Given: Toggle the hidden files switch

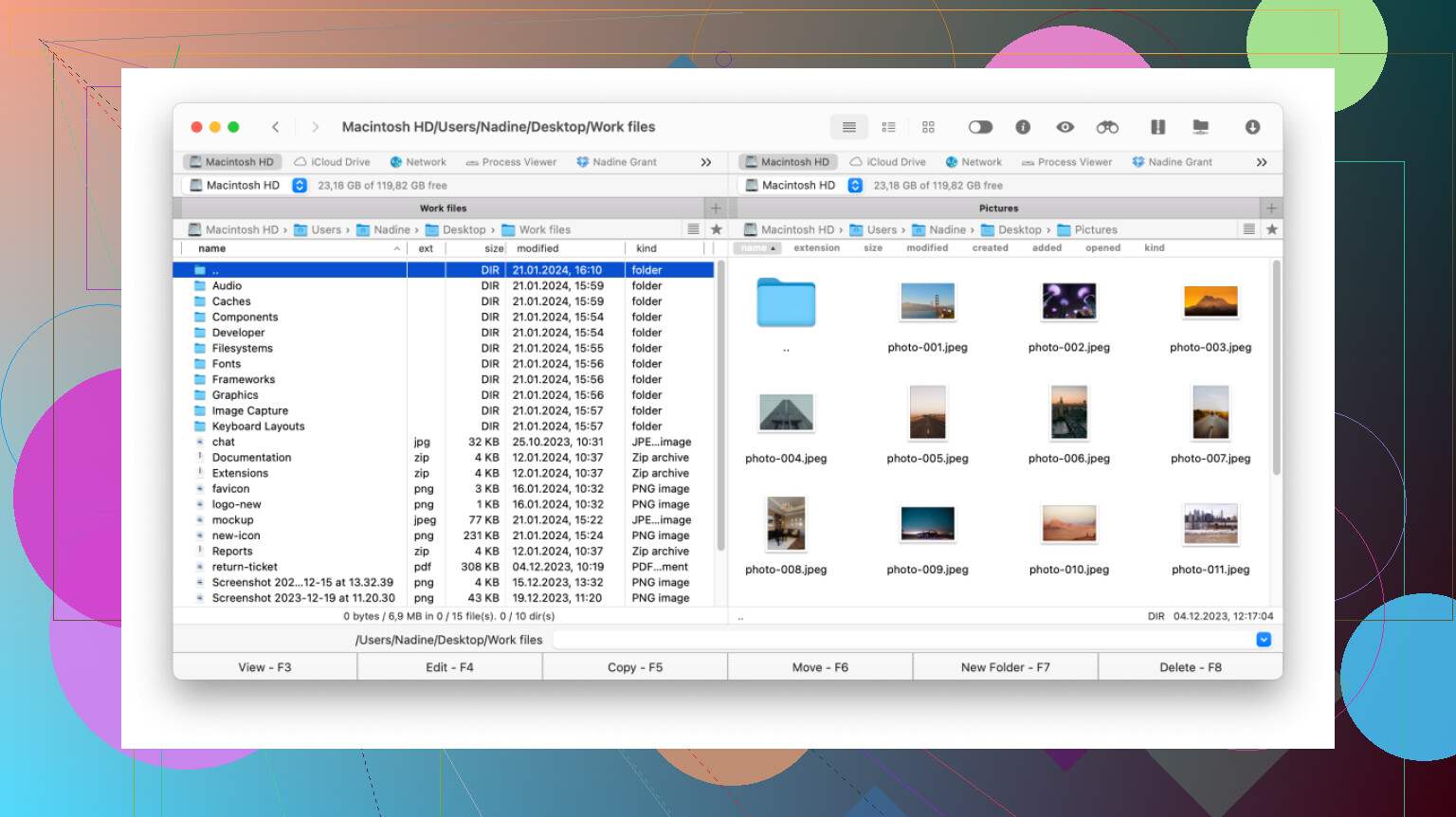Looking at the screenshot, I should (980, 127).
